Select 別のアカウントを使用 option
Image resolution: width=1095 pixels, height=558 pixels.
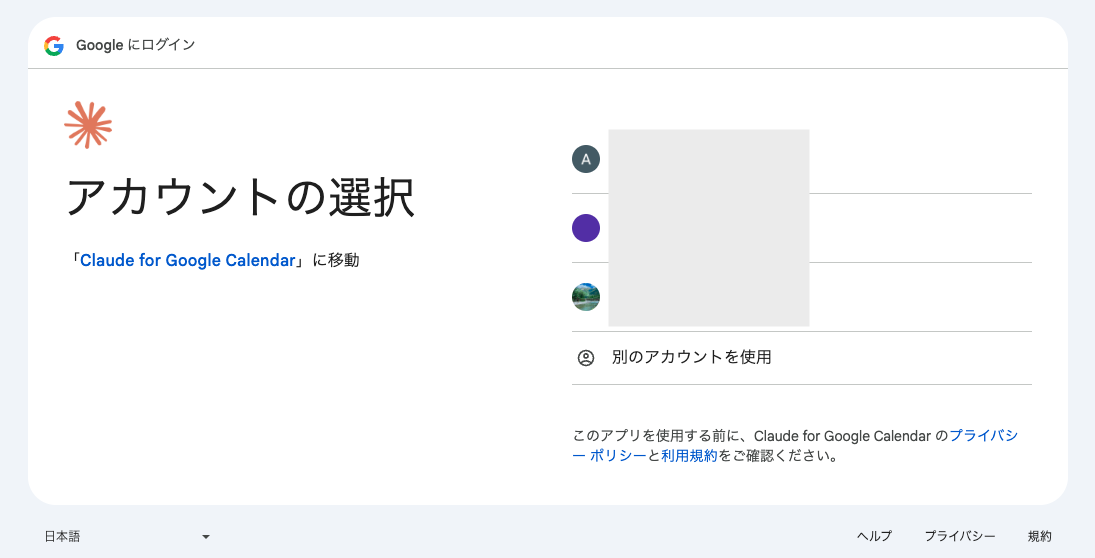(x=801, y=358)
